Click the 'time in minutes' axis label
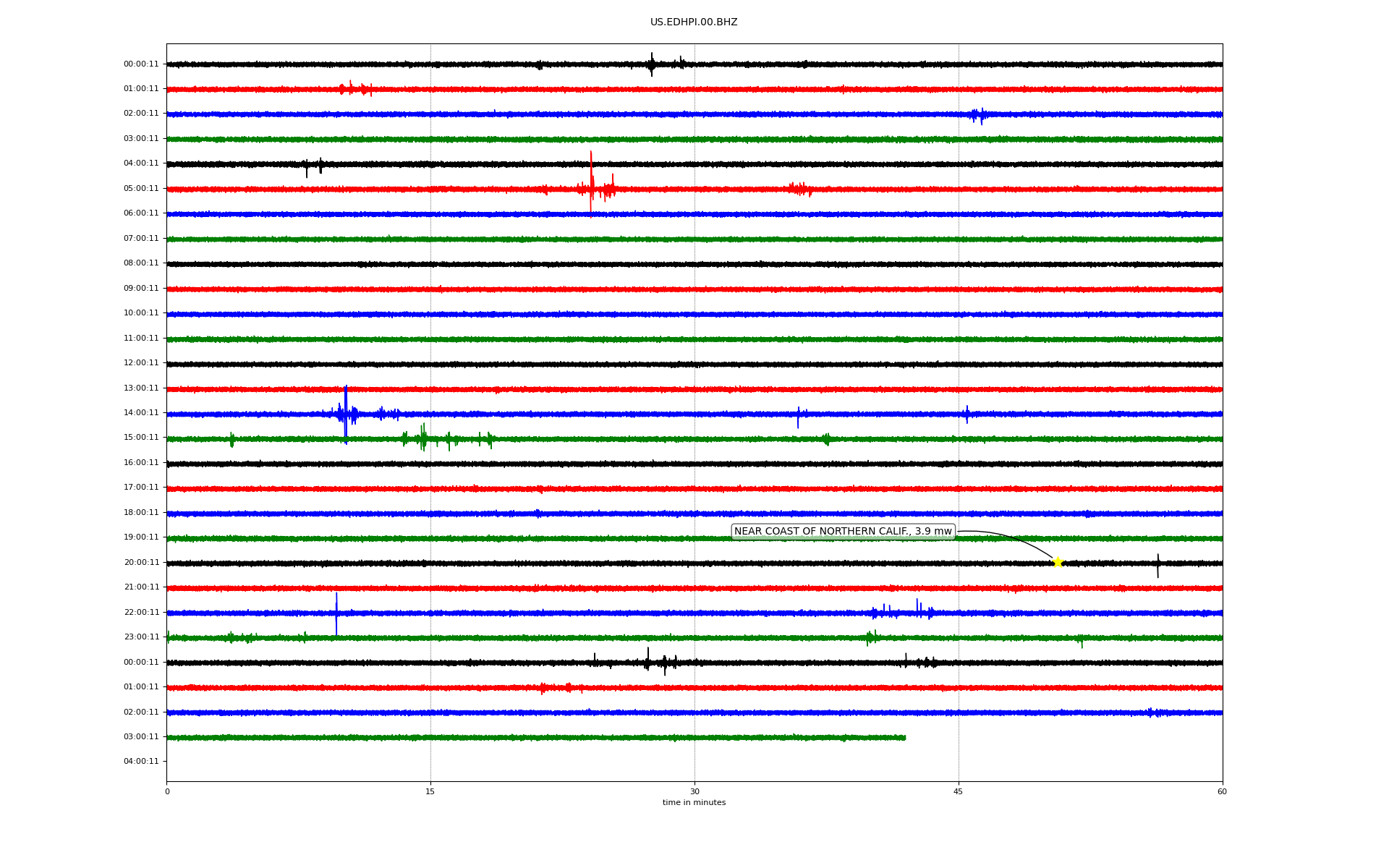 694,802
